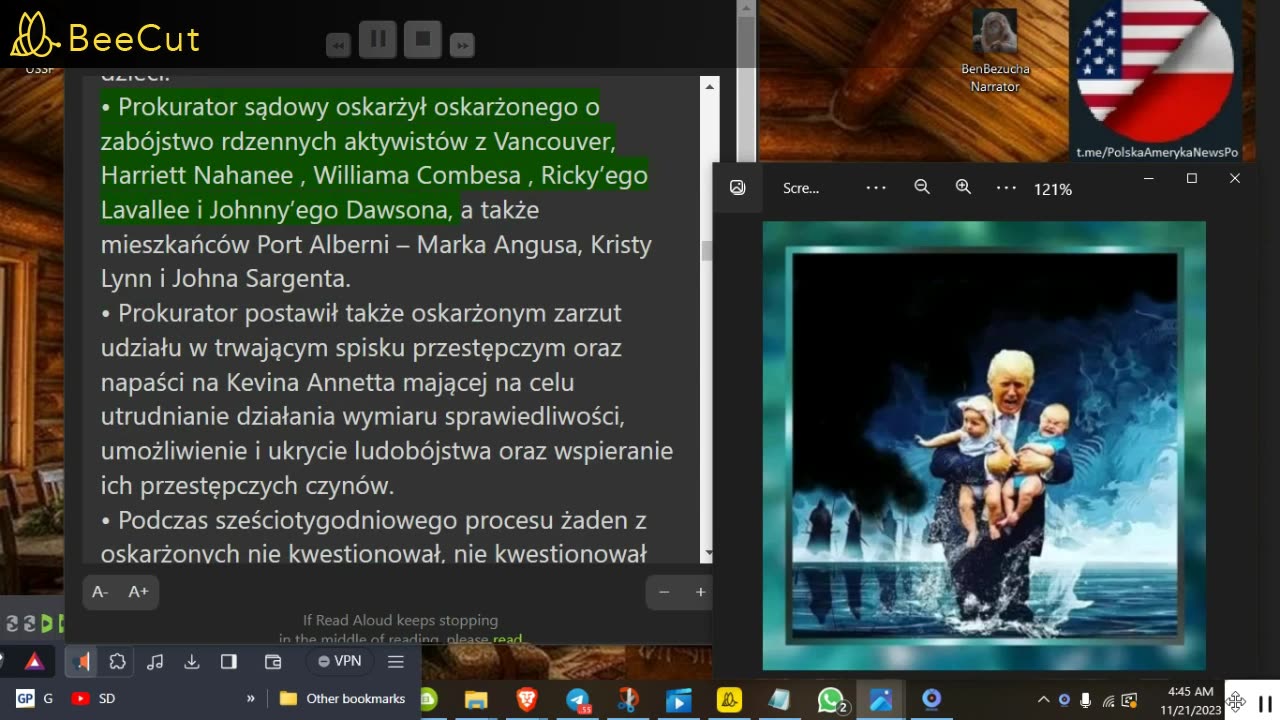Screen dimensions: 1280x720
Task: Click the minus window size button
Action: (x=664, y=592)
